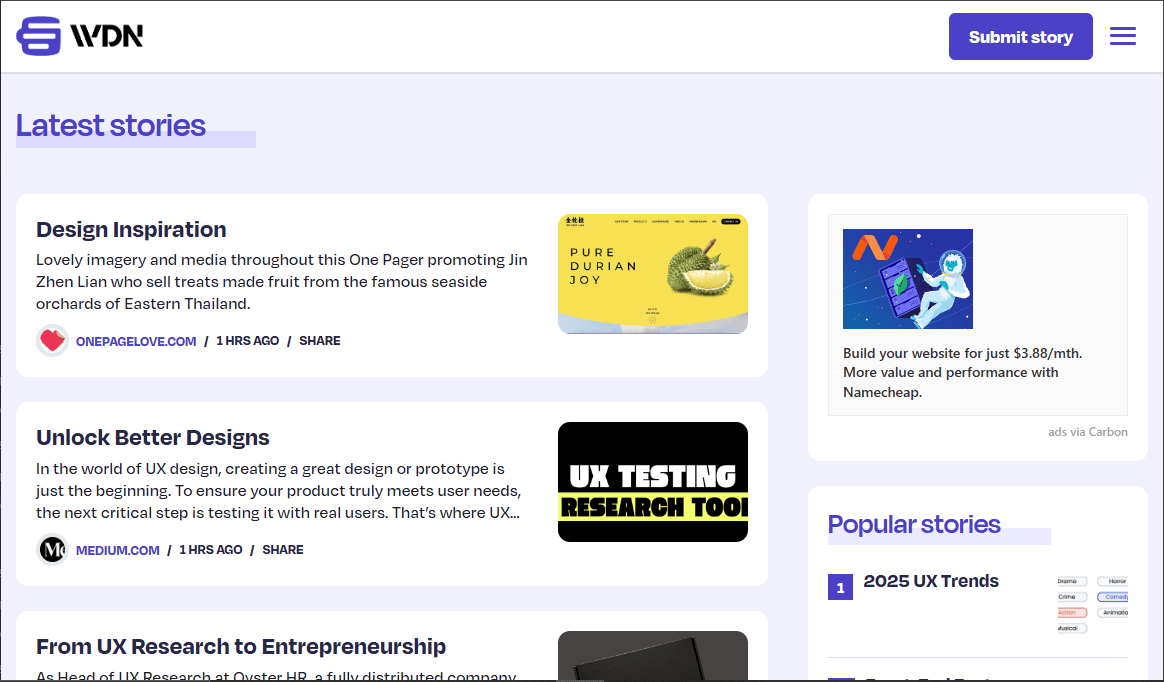Click the Unlock Better Designs description text
1164x682 pixels.
point(278,491)
